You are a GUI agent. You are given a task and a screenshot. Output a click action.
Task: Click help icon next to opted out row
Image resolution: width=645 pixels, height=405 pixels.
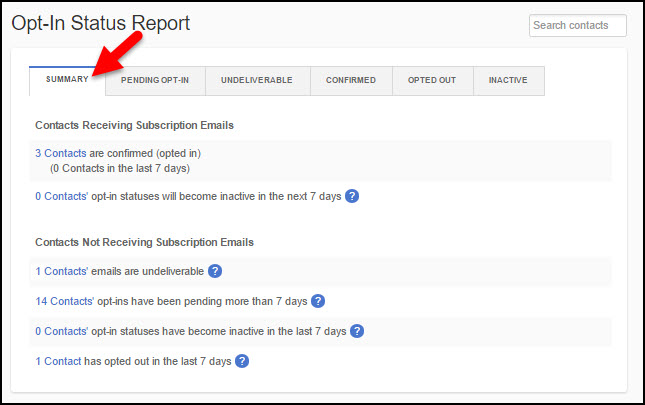point(241,361)
